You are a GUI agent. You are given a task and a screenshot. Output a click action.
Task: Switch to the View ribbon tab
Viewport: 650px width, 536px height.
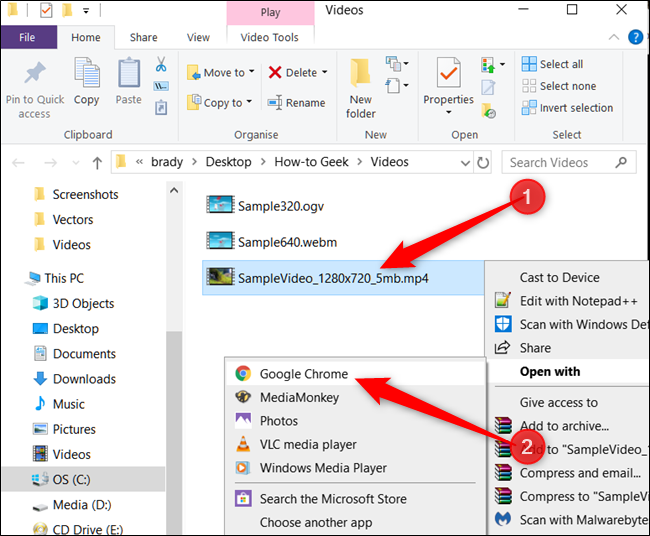(198, 37)
